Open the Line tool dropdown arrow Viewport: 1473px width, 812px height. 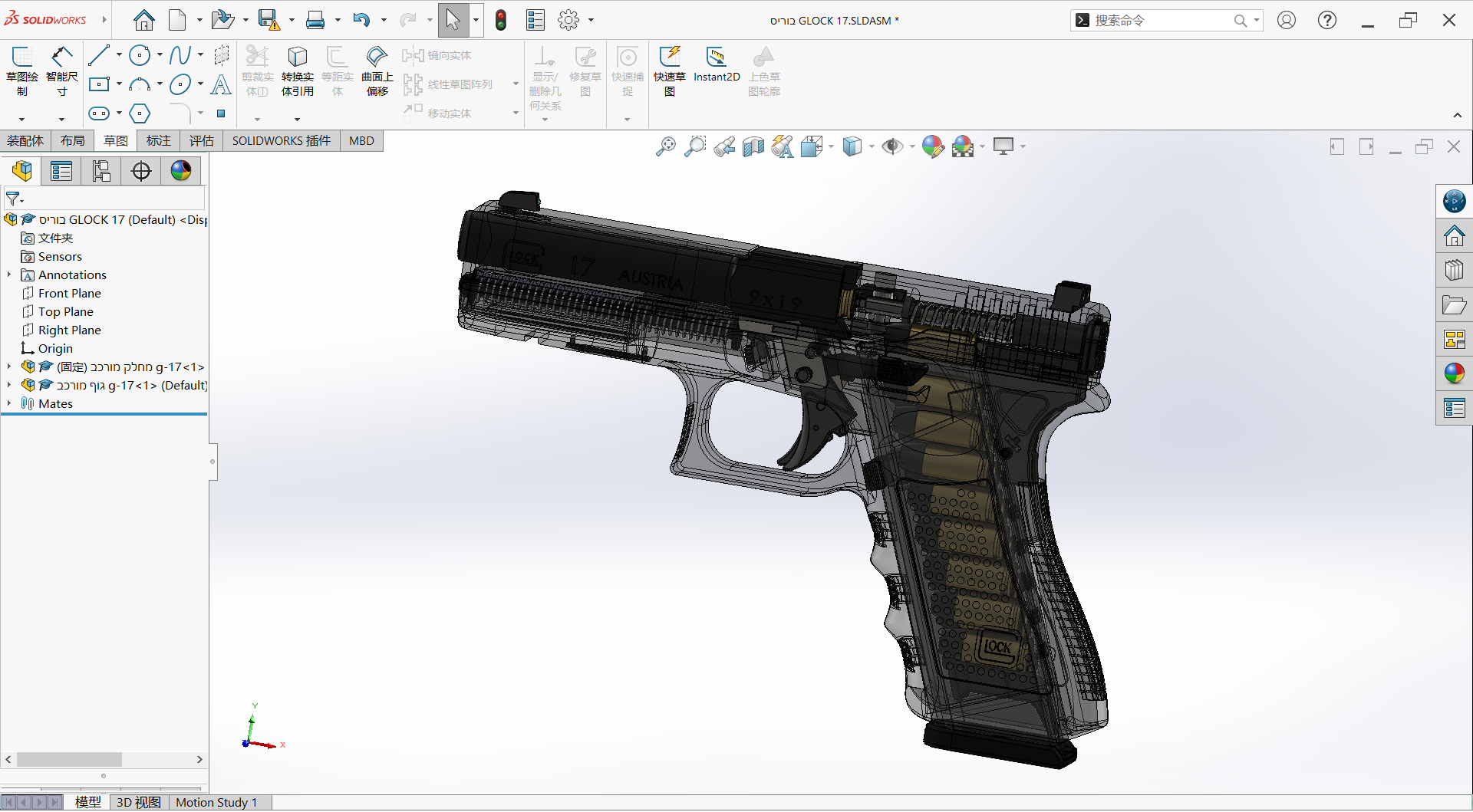click(x=119, y=55)
